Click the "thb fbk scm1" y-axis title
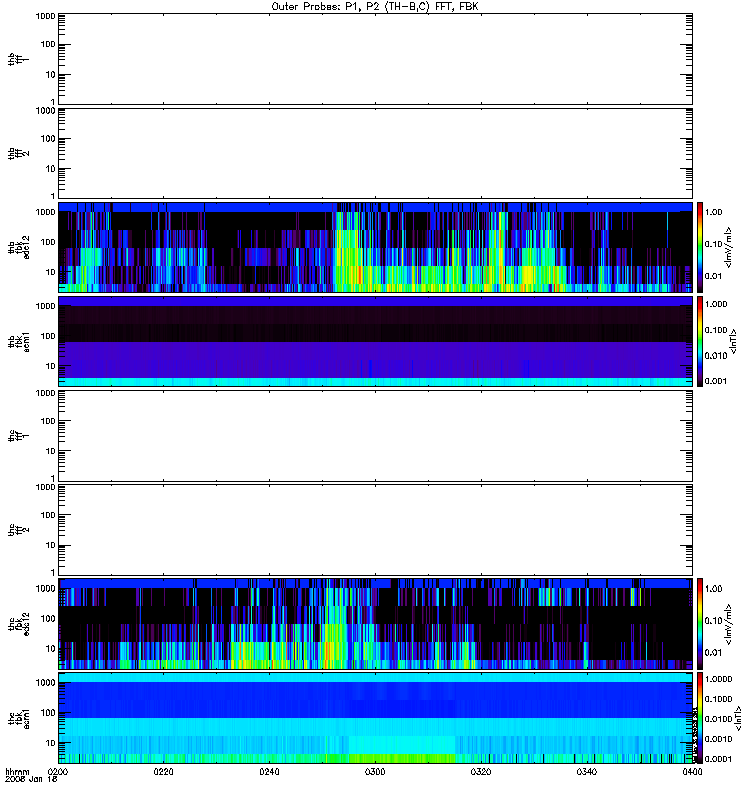Viewport: 750px width, 800px height. [x=18, y=341]
